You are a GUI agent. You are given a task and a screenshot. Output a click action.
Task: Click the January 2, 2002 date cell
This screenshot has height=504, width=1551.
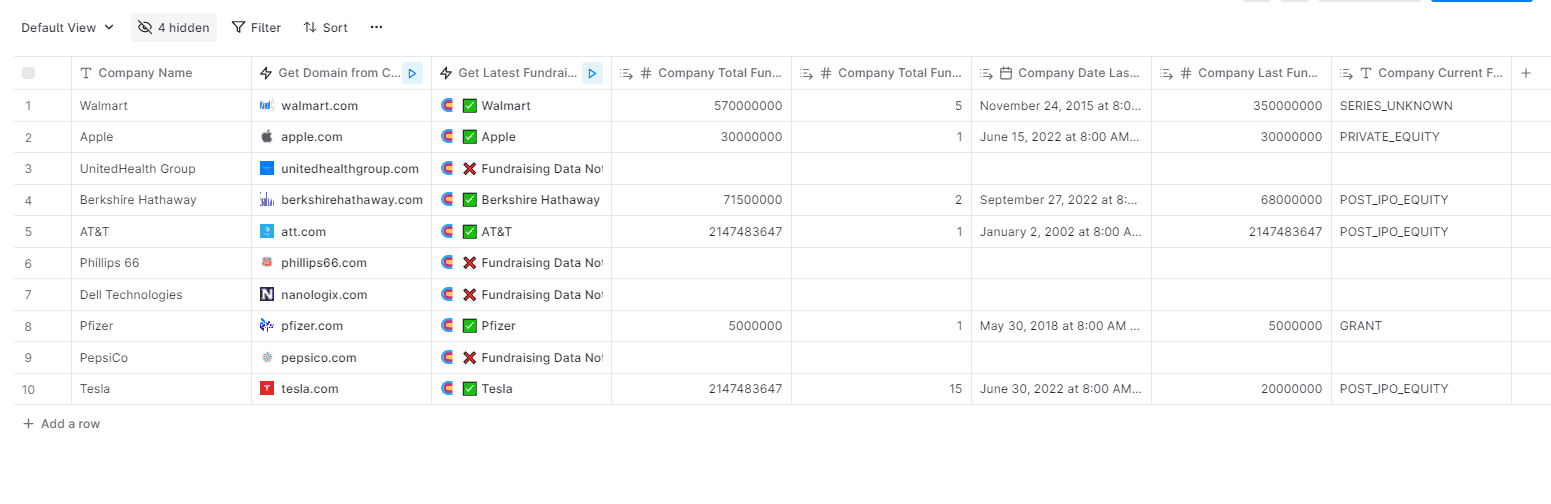pyautogui.click(x=1061, y=231)
